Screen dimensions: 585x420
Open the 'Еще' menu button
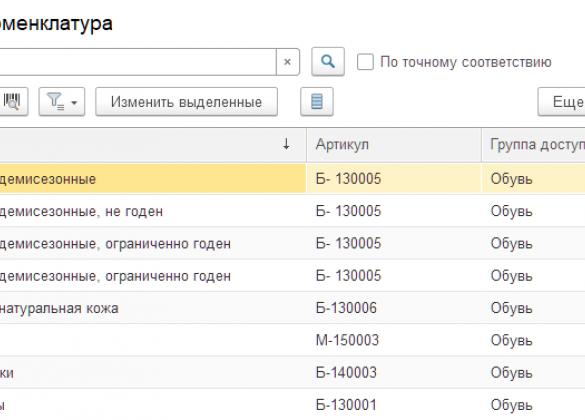(562, 101)
